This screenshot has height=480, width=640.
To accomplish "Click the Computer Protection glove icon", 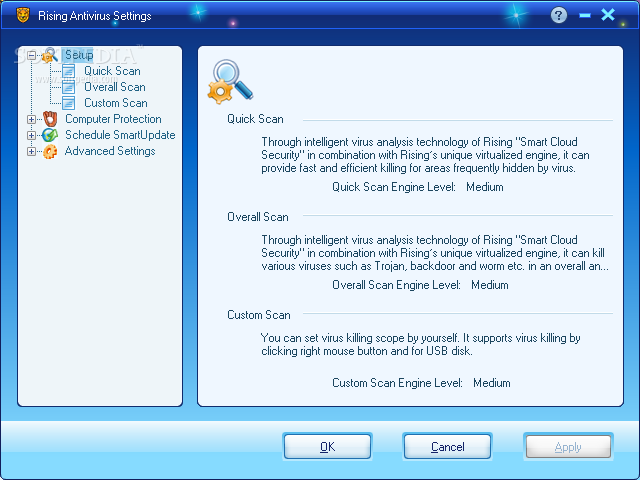I will (x=50, y=119).
